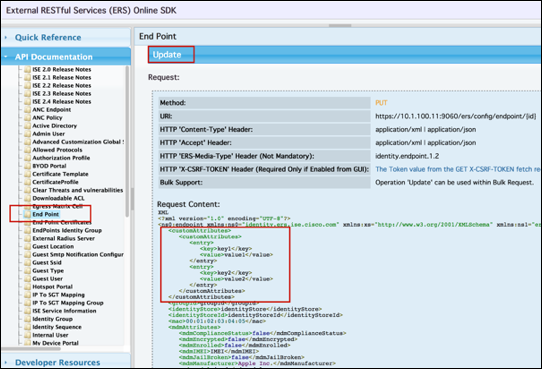This screenshot has width=542, height=369.
Task: Open Active Directory documentation
Action: pos(55,126)
